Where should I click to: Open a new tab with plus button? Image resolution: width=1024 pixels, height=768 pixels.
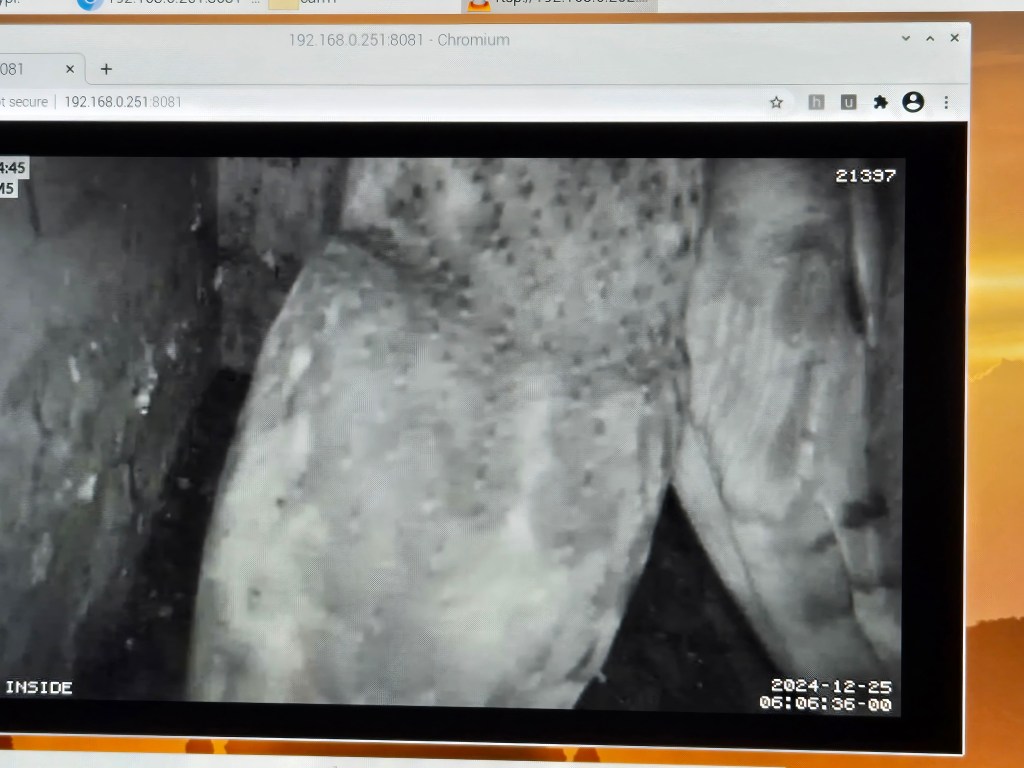(x=106, y=69)
